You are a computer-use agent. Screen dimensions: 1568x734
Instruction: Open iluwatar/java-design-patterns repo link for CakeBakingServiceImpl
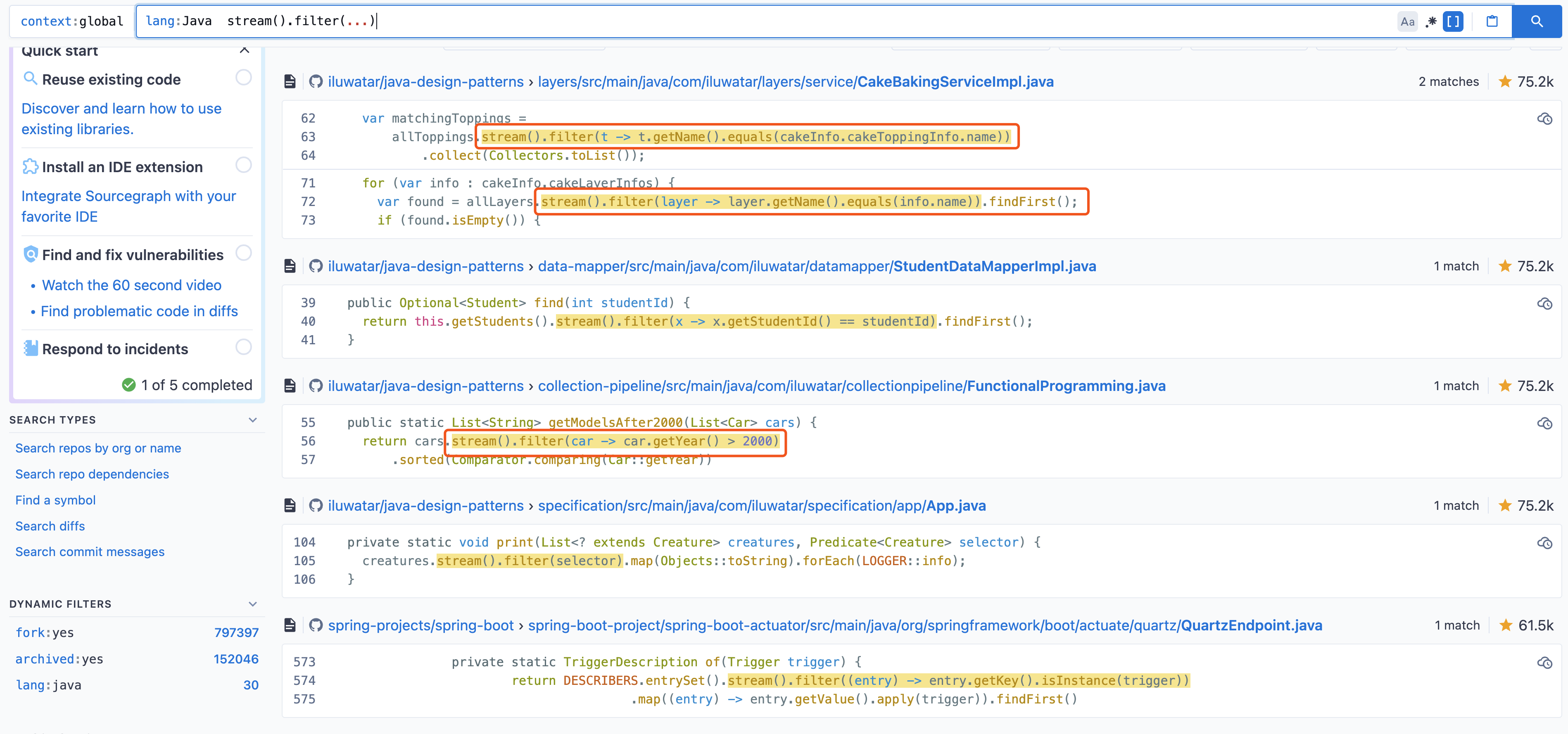[x=425, y=81]
